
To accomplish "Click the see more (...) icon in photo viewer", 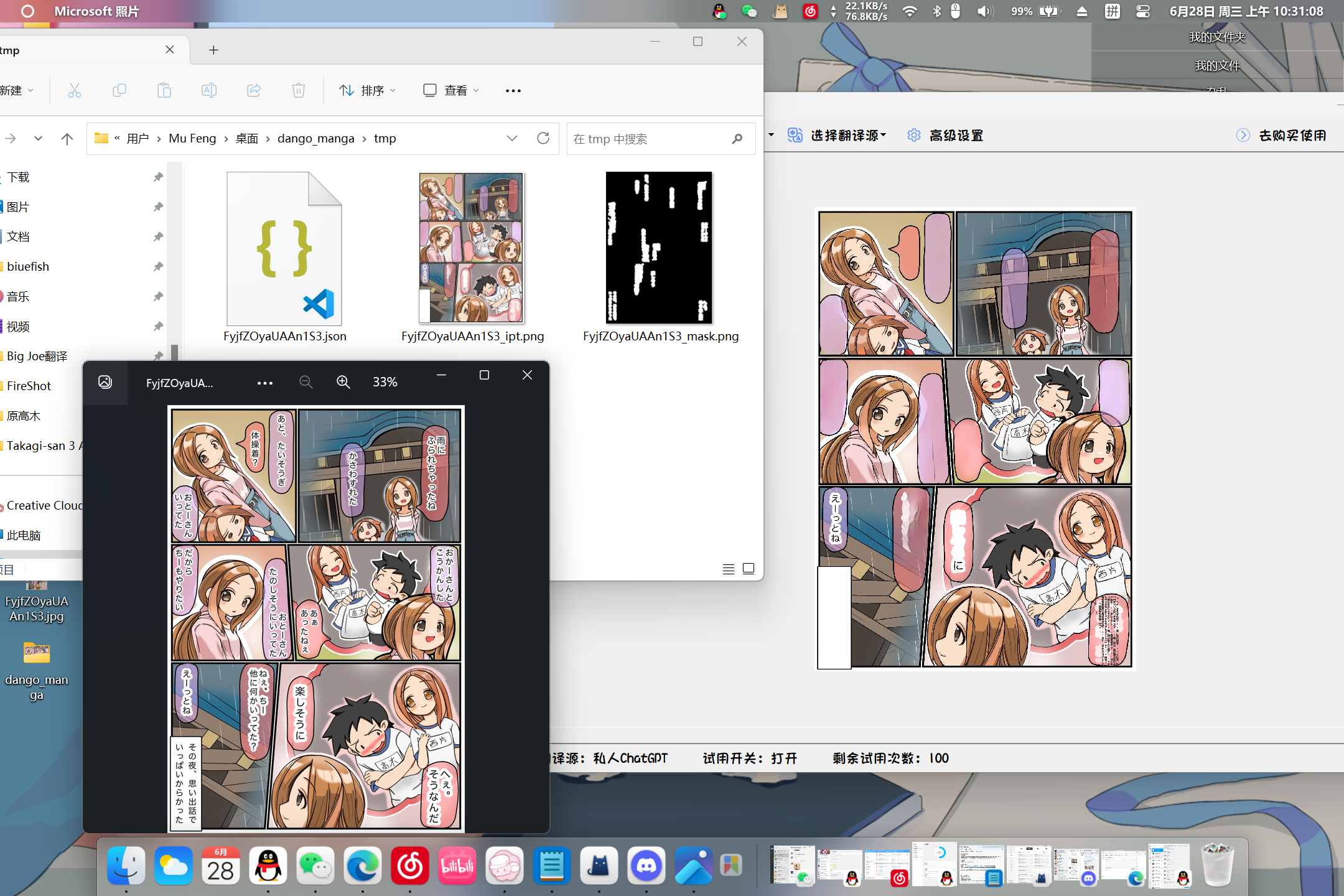I will [265, 381].
